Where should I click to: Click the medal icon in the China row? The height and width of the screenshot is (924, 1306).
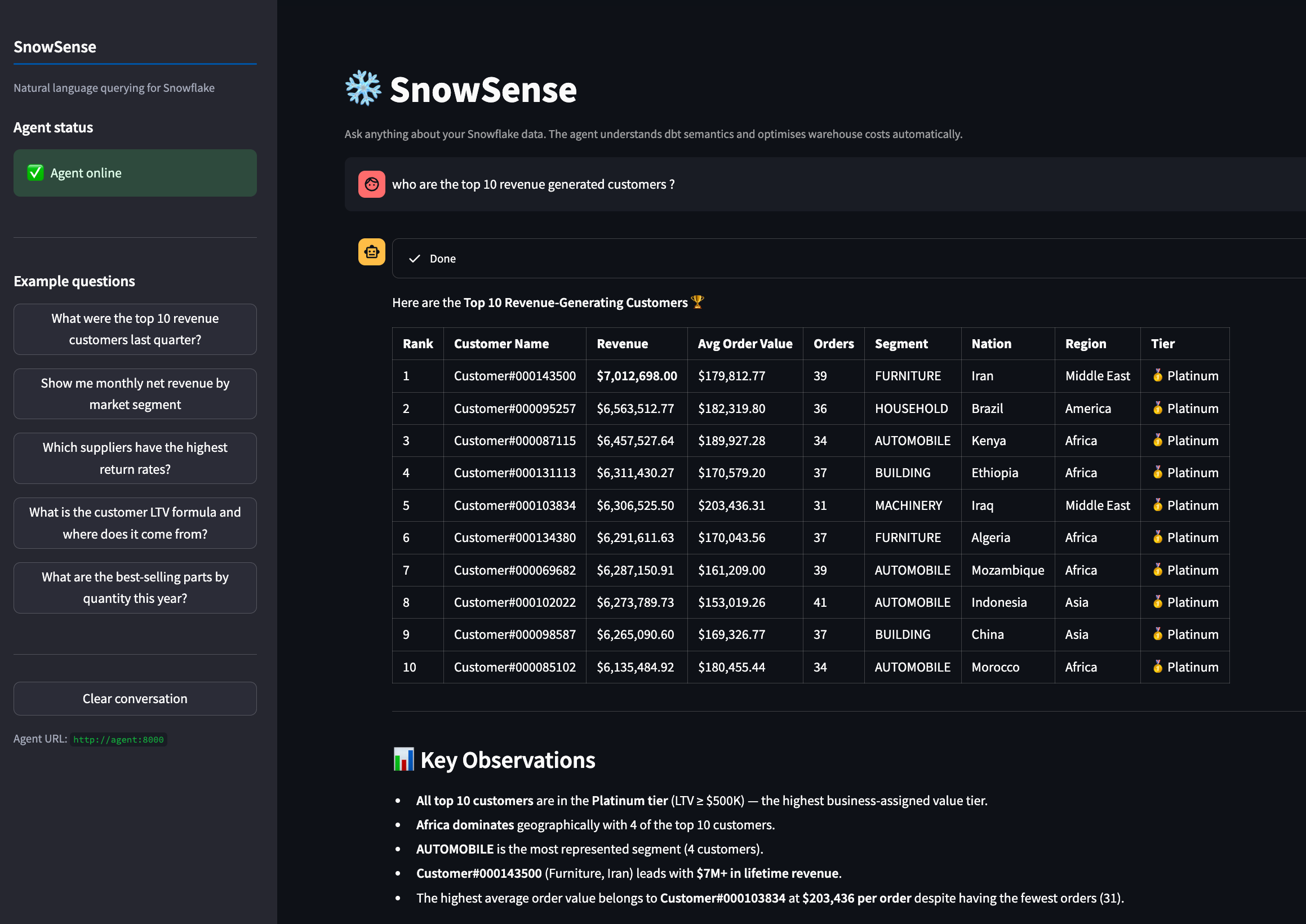[x=1157, y=634]
